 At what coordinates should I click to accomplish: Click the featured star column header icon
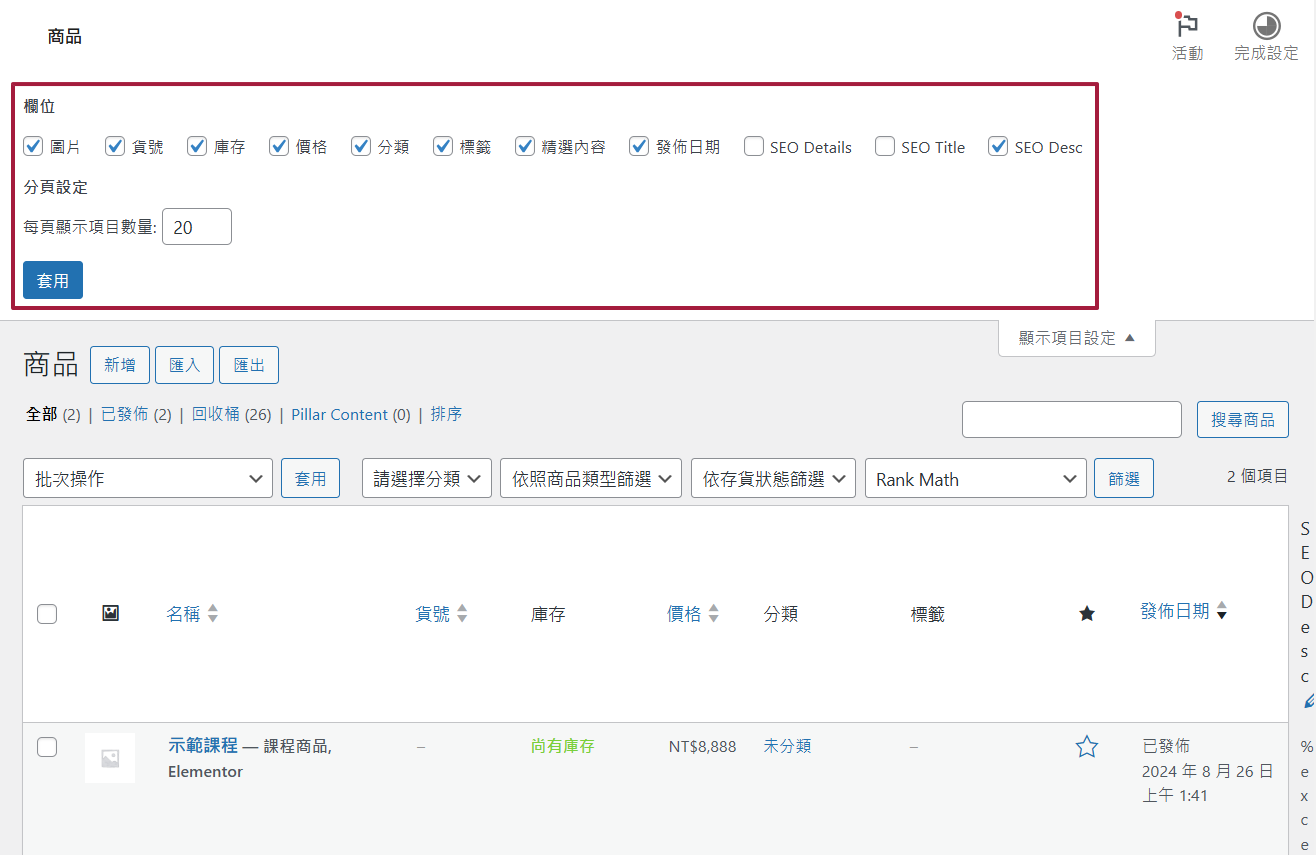click(x=1087, y=613)
